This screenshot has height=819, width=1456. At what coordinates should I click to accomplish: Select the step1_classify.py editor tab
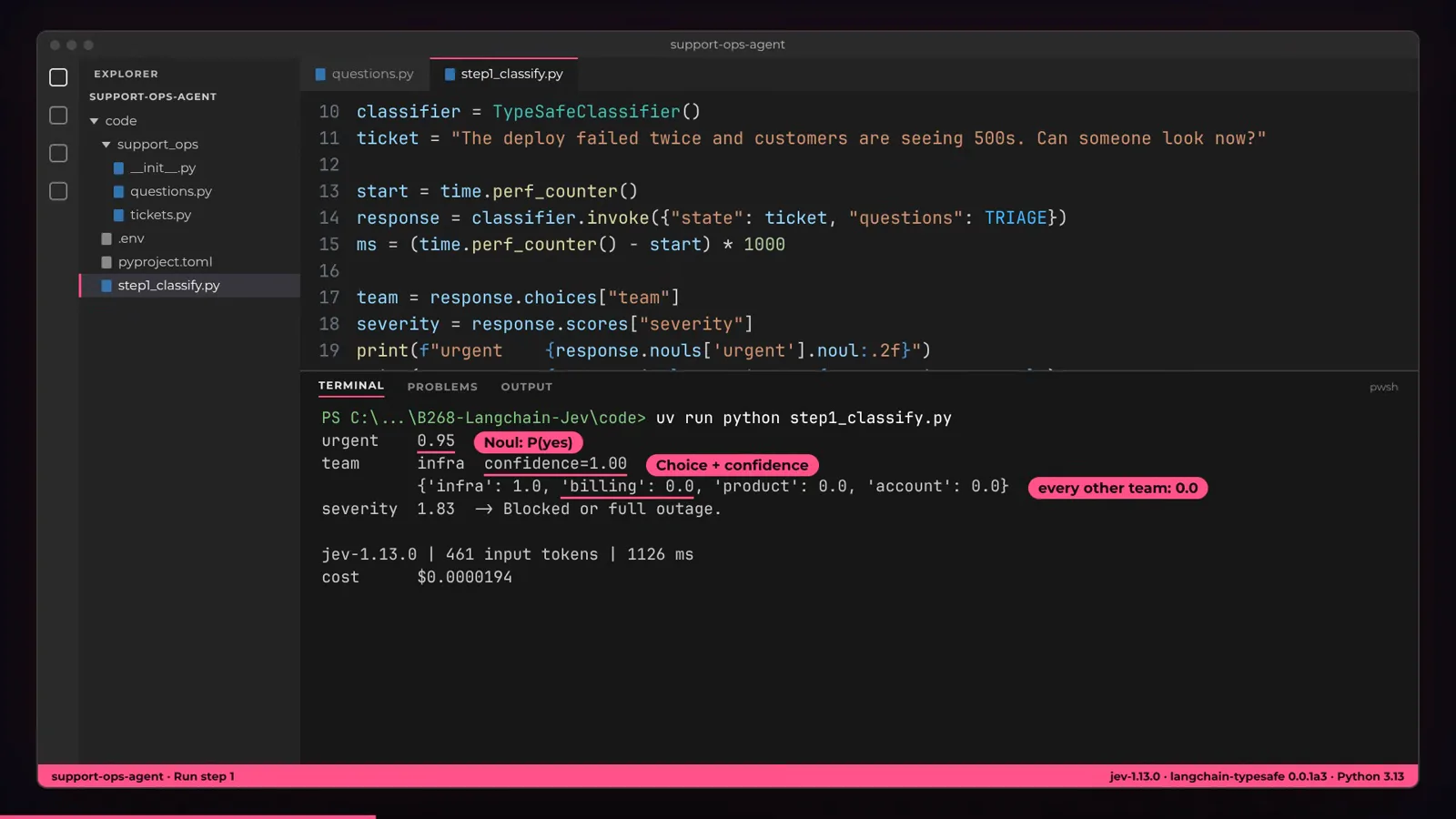point(503,74)
